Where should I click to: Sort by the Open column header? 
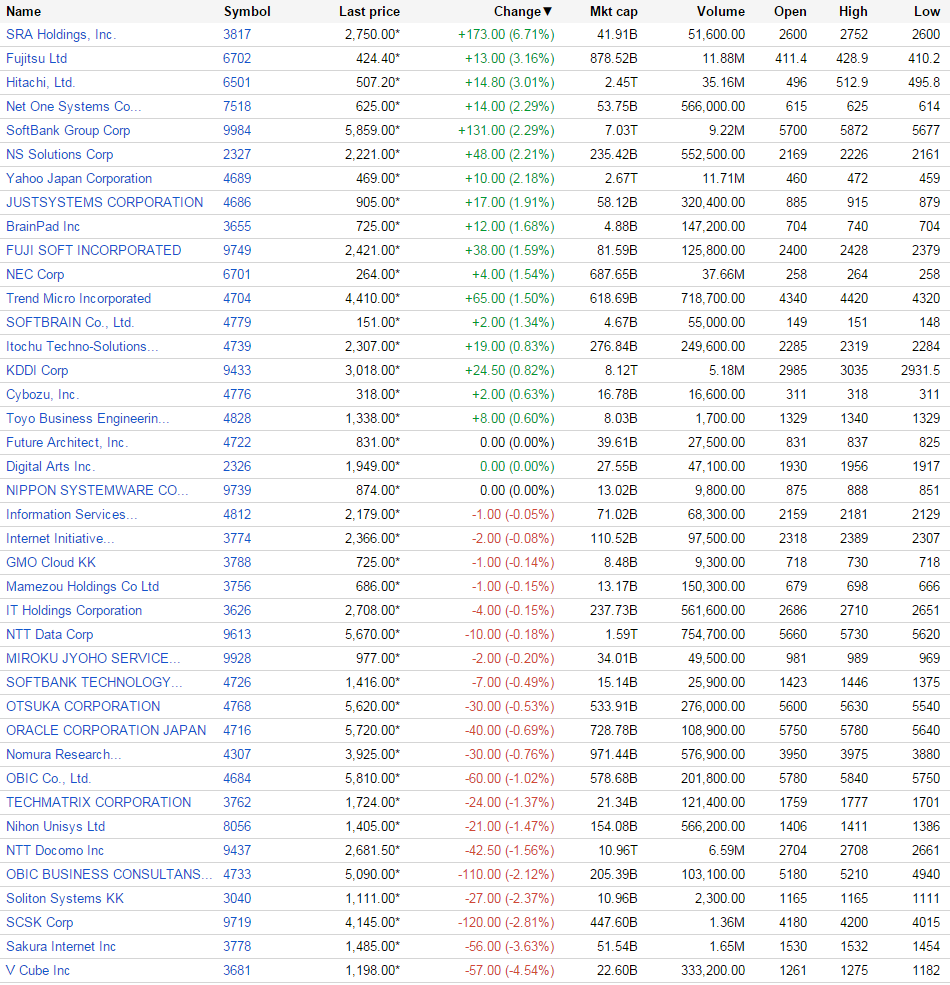(790, 11)
